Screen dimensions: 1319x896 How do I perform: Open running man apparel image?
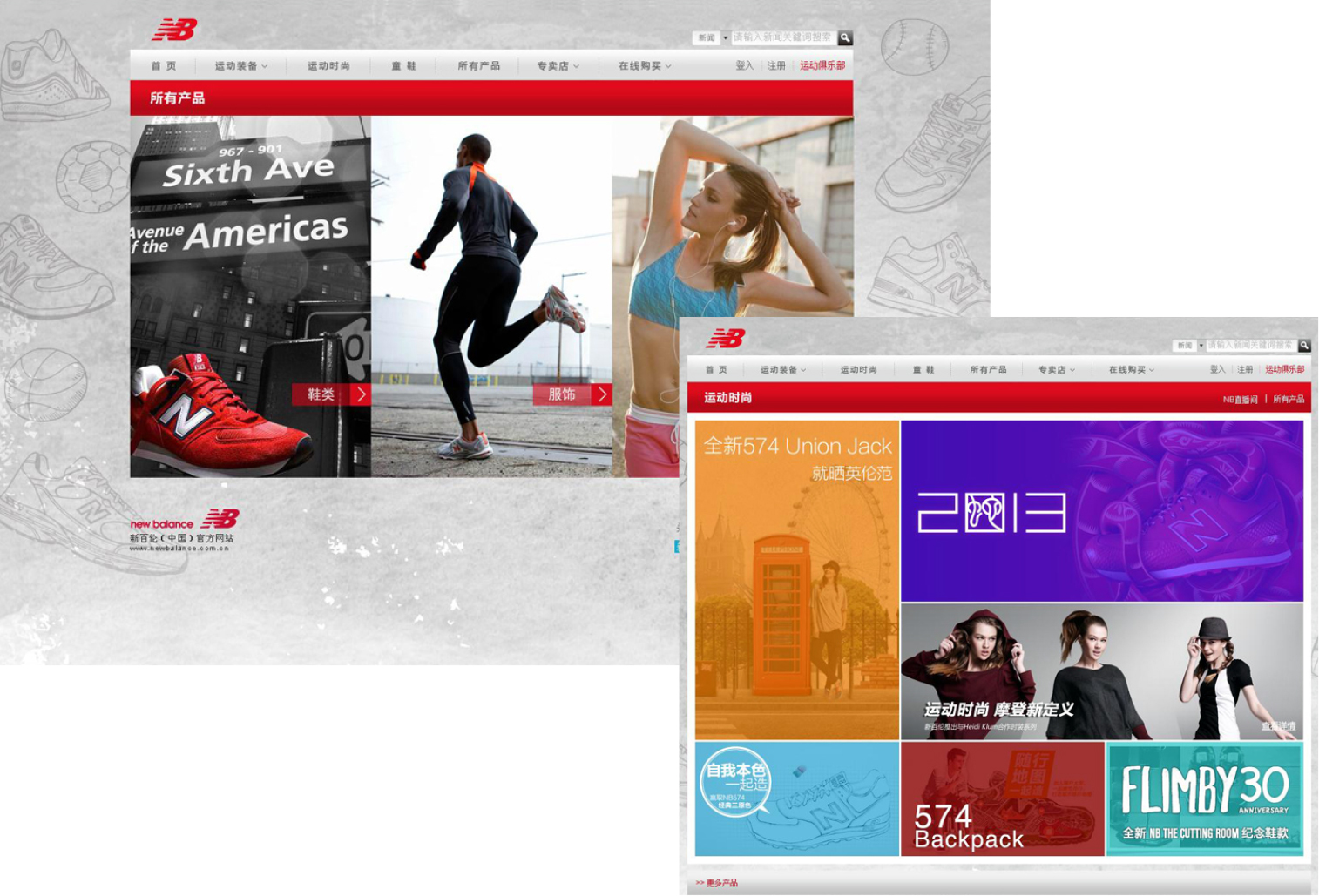(x=491, y=296)
